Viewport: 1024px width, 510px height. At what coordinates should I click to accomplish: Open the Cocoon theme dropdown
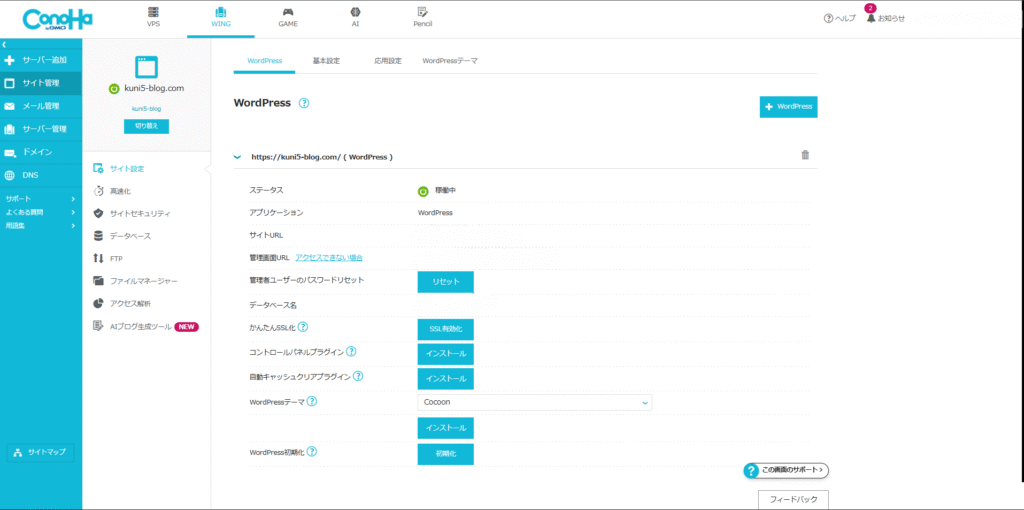click(534, 402)
